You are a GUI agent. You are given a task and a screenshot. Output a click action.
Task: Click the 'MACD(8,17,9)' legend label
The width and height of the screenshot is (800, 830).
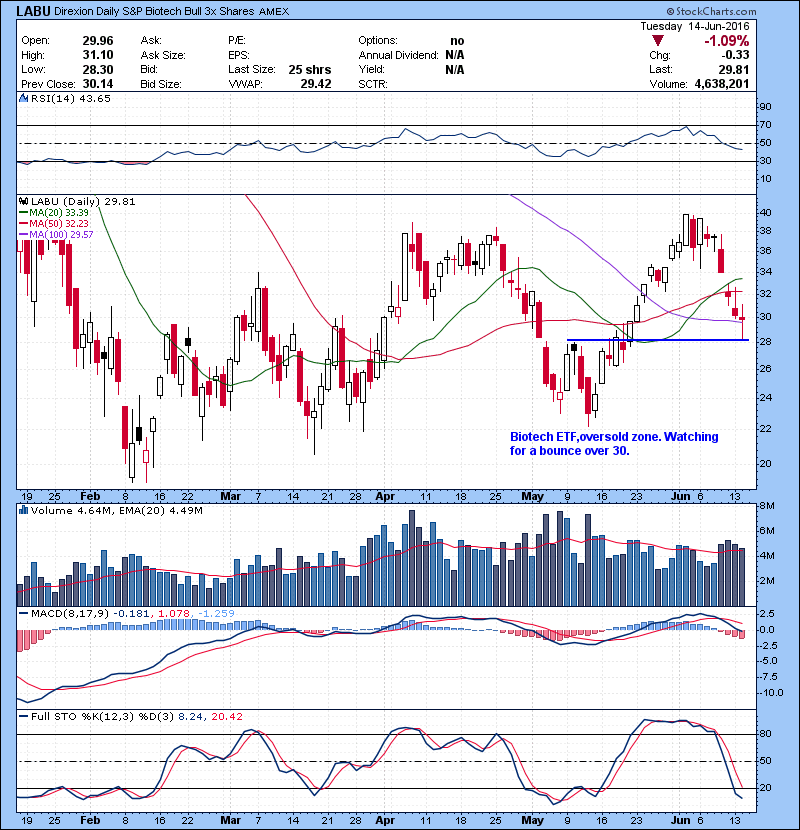(70, 614)
